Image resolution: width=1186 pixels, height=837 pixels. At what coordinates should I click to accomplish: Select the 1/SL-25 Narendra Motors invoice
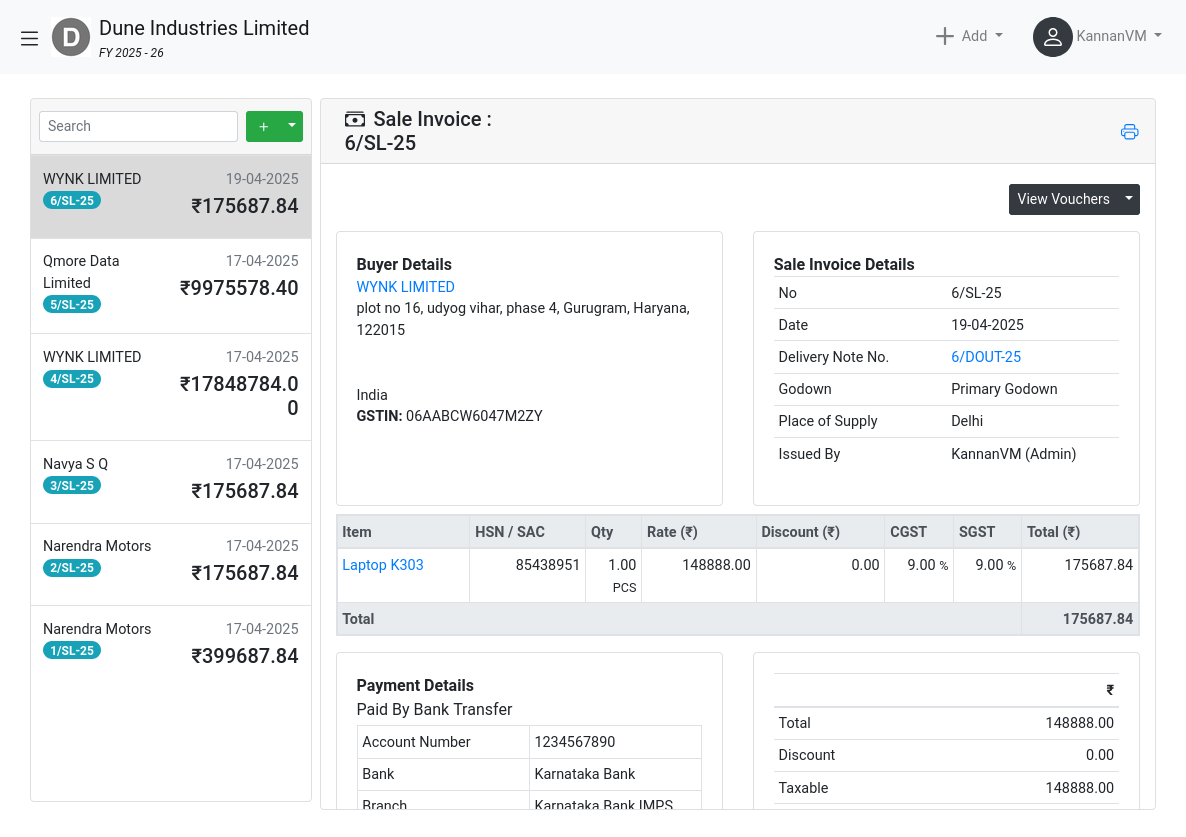click(171, 646)
